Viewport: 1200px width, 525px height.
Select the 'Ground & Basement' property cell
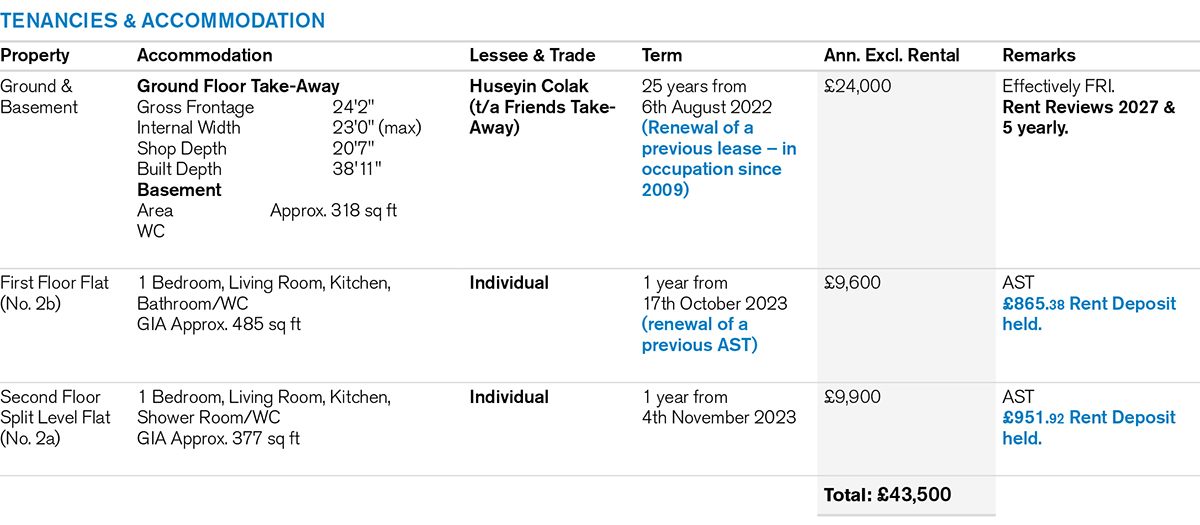(x=38, y=97)
